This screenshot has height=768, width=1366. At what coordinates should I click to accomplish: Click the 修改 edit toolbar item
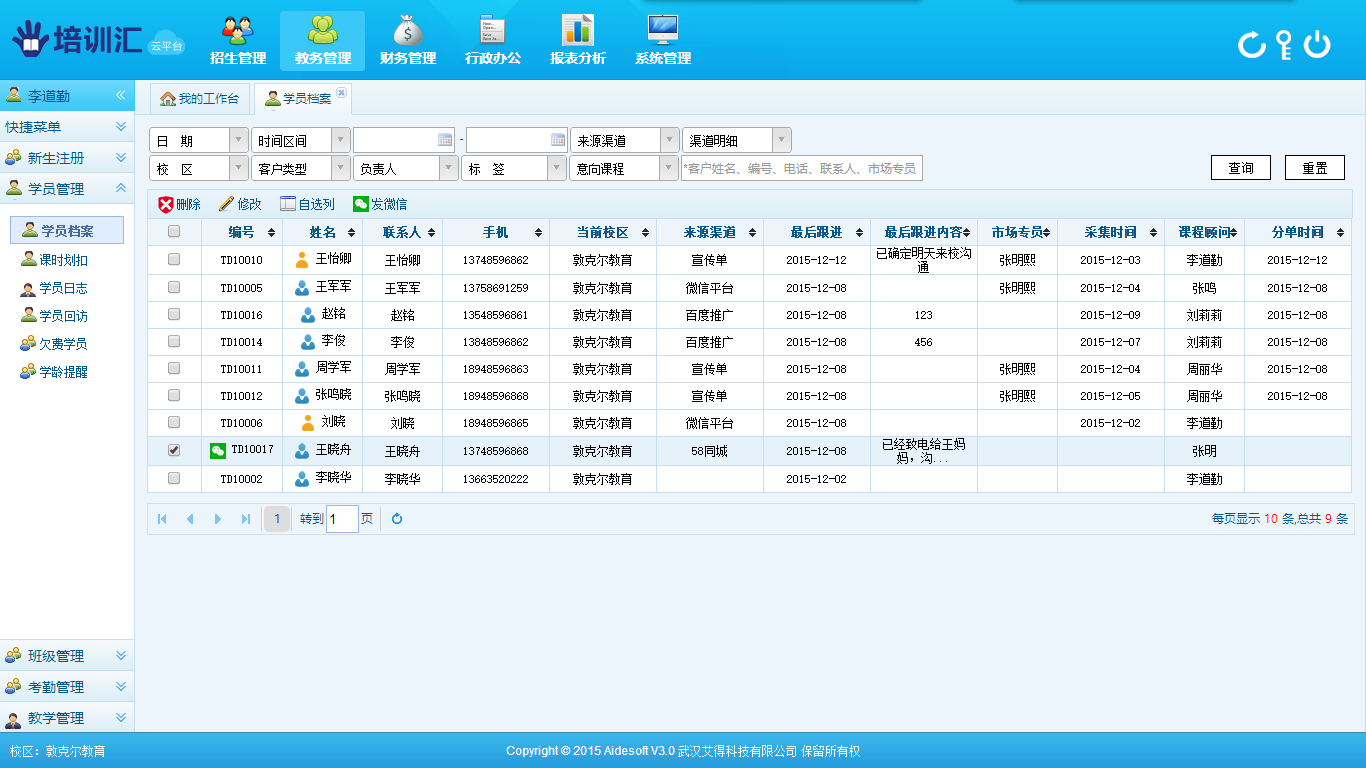[240, 204]
